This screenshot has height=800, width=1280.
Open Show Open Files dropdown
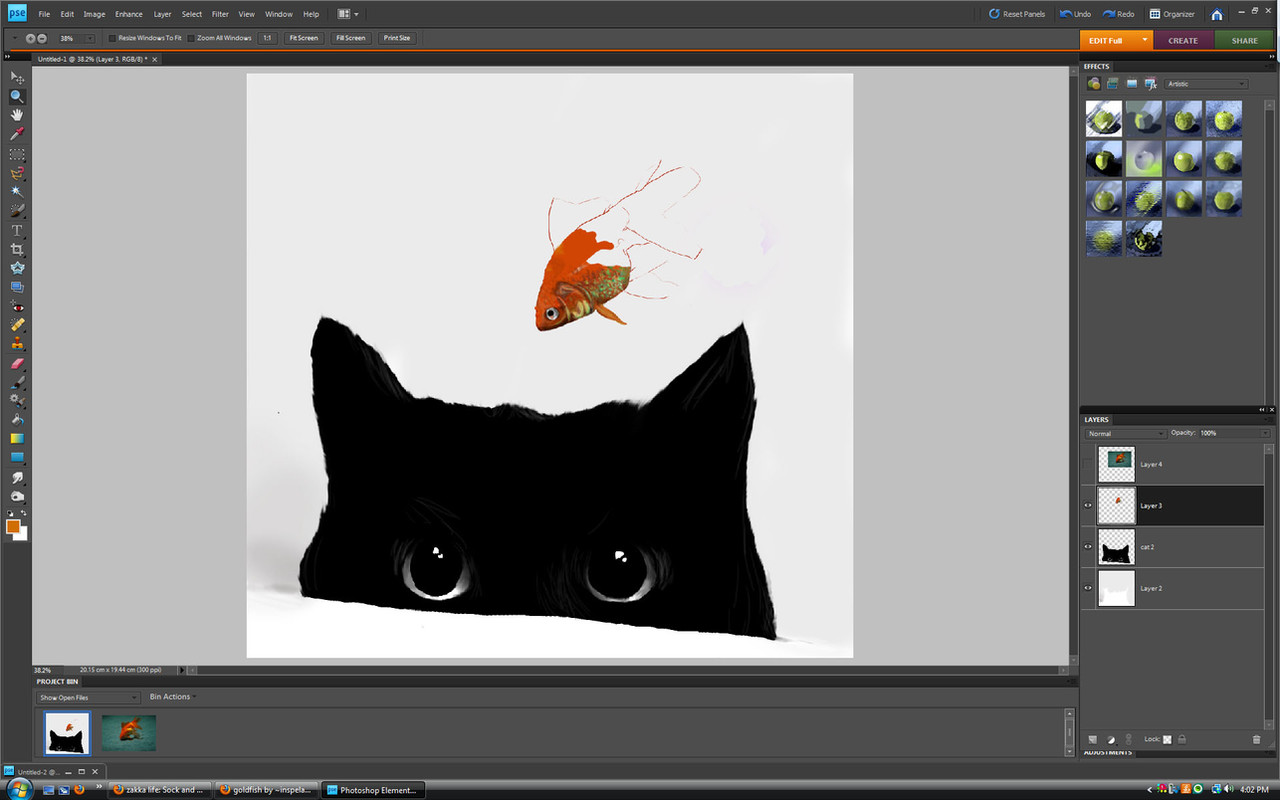pos(88,697)
